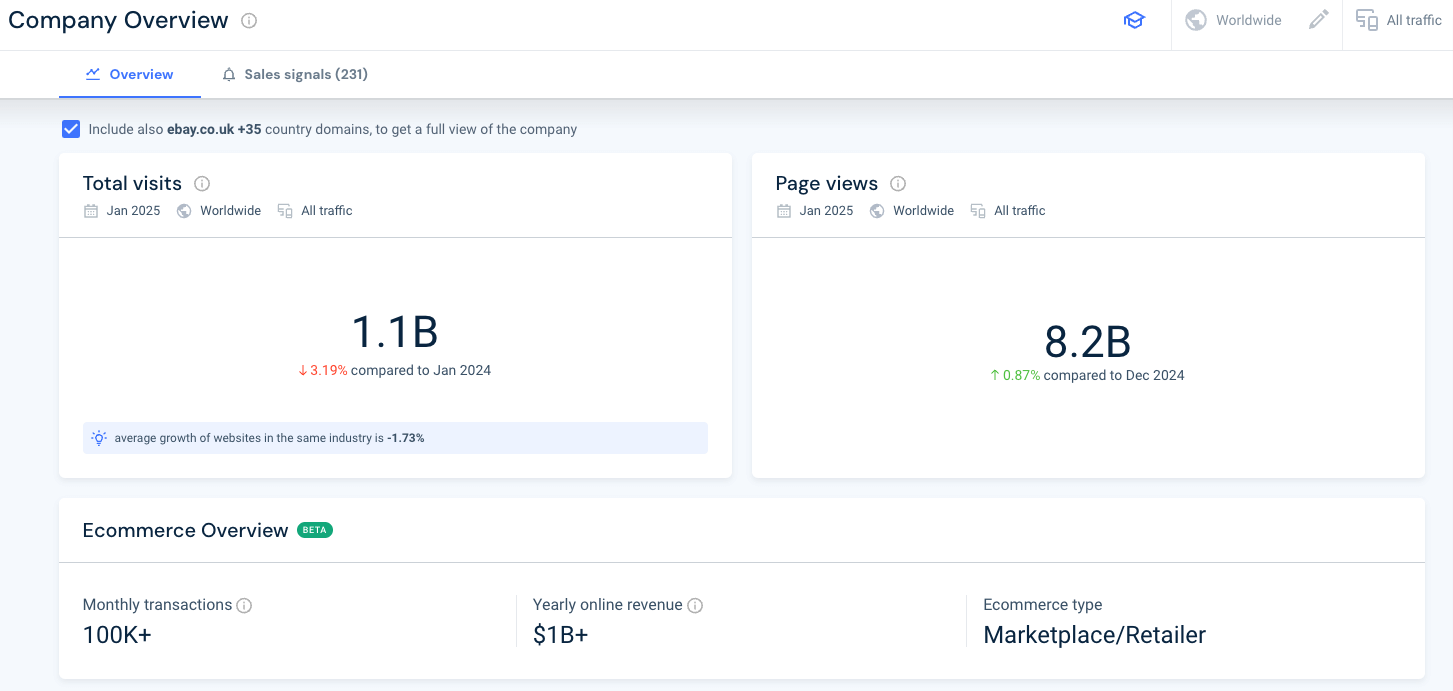Click the BETA badge on Ecommerce Overview
The image size is (1453, 691).
click(x=315, y=529)
